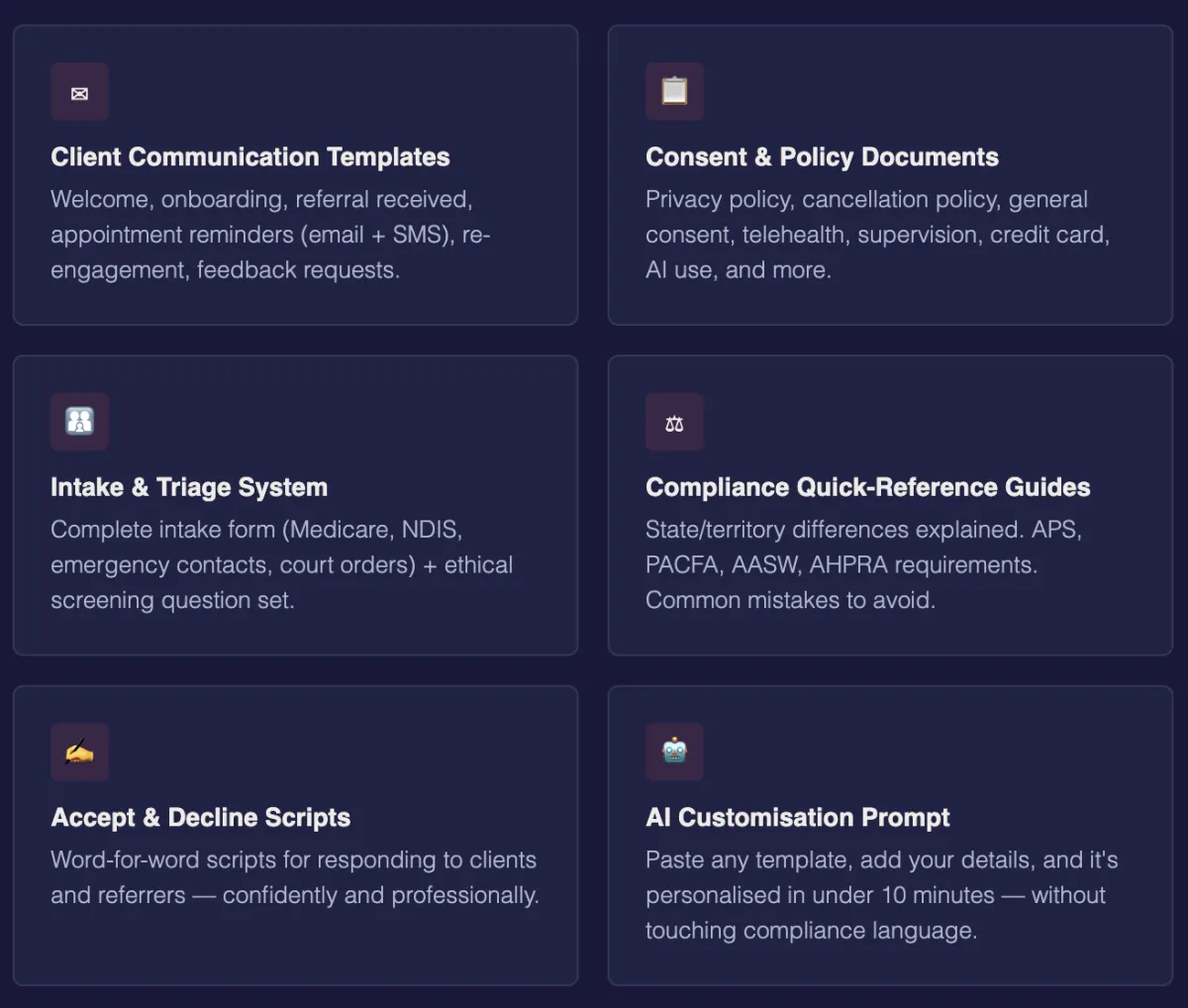1188x1008 pixels.
Task: Open the Client Communication Templates heading
Action: tap(250, 157)
